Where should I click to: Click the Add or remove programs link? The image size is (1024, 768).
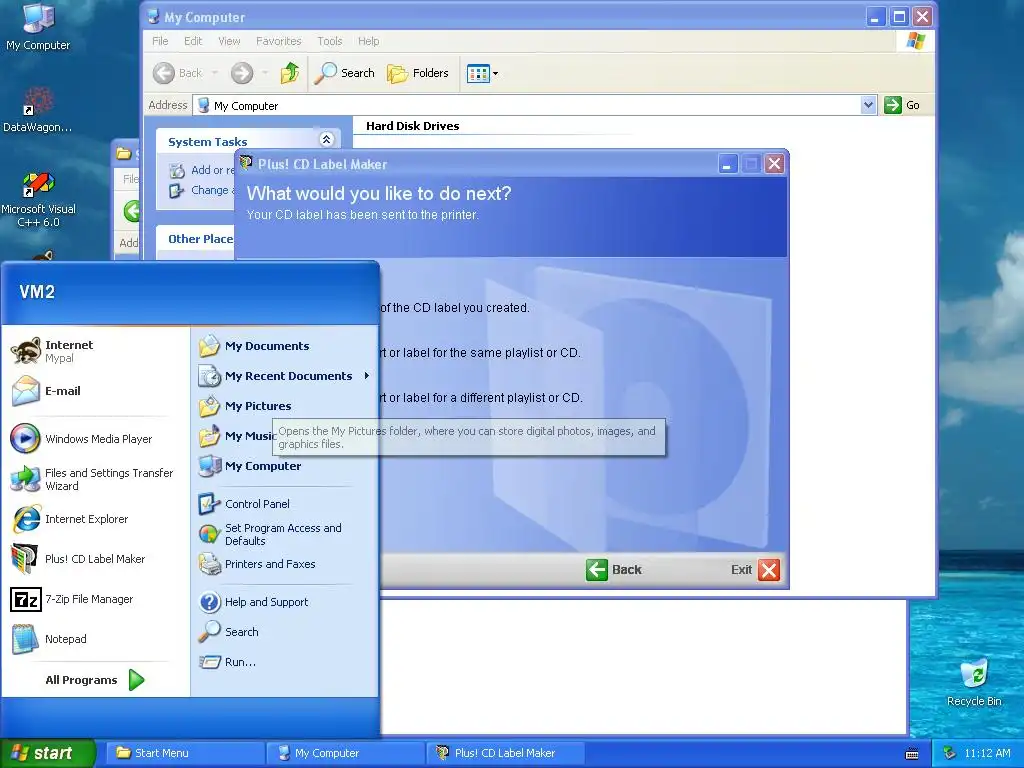pyautogui.click(x=202, y=170)
